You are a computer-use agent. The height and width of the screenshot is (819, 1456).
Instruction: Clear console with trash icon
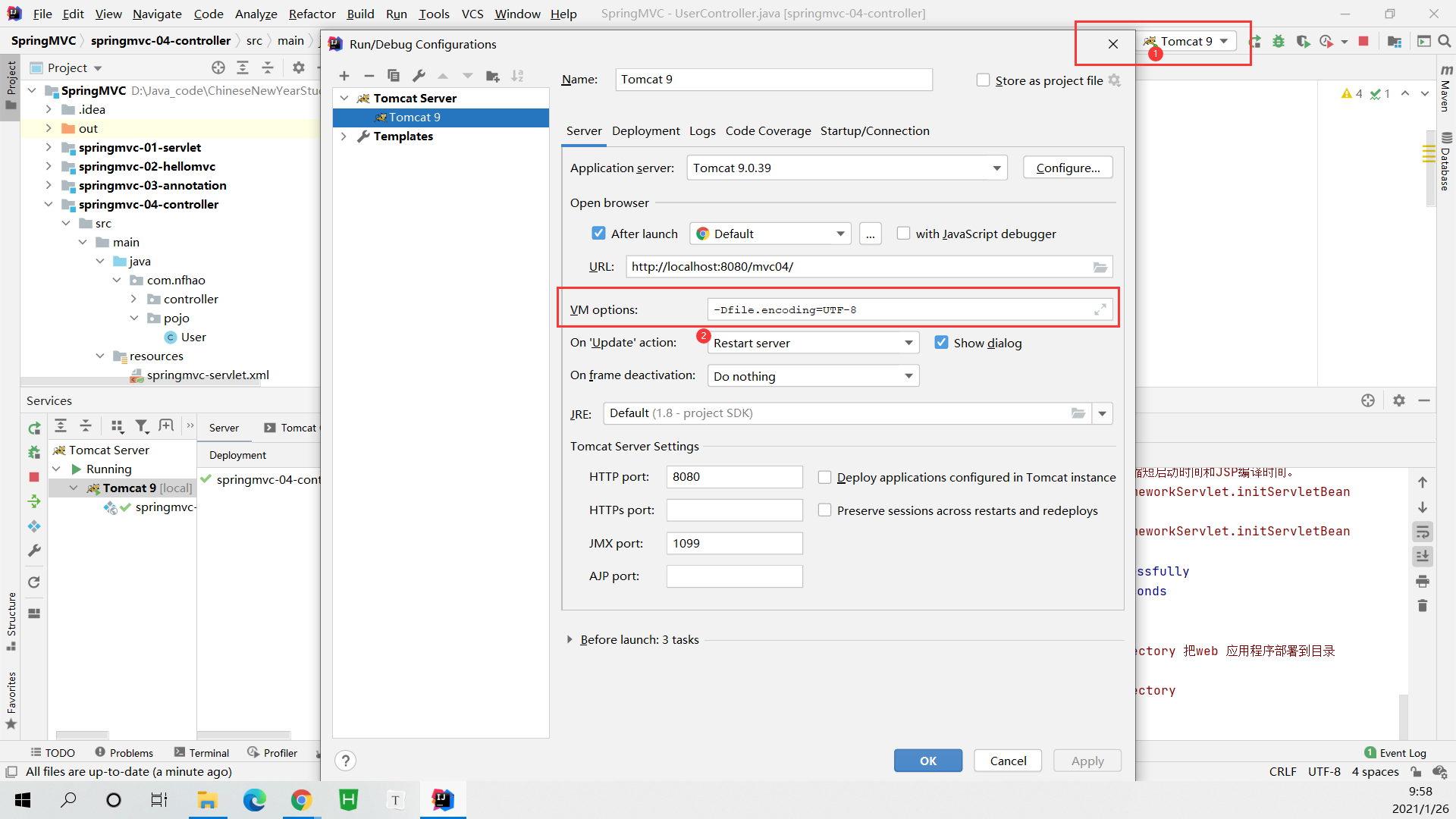[x=1423, y=606]
